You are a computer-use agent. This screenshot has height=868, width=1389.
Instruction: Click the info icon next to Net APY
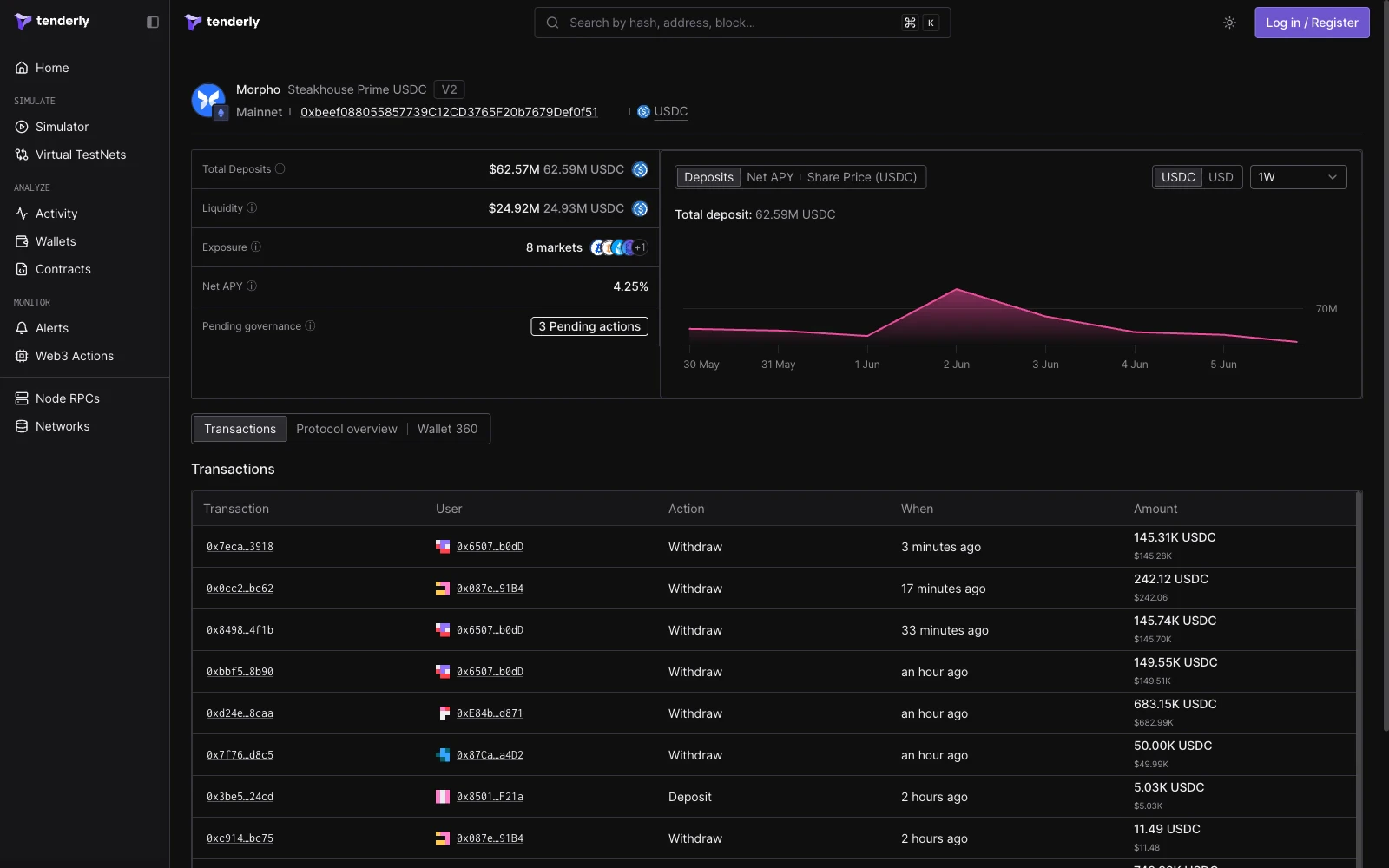pyautogui.click(x=252, y=286)
